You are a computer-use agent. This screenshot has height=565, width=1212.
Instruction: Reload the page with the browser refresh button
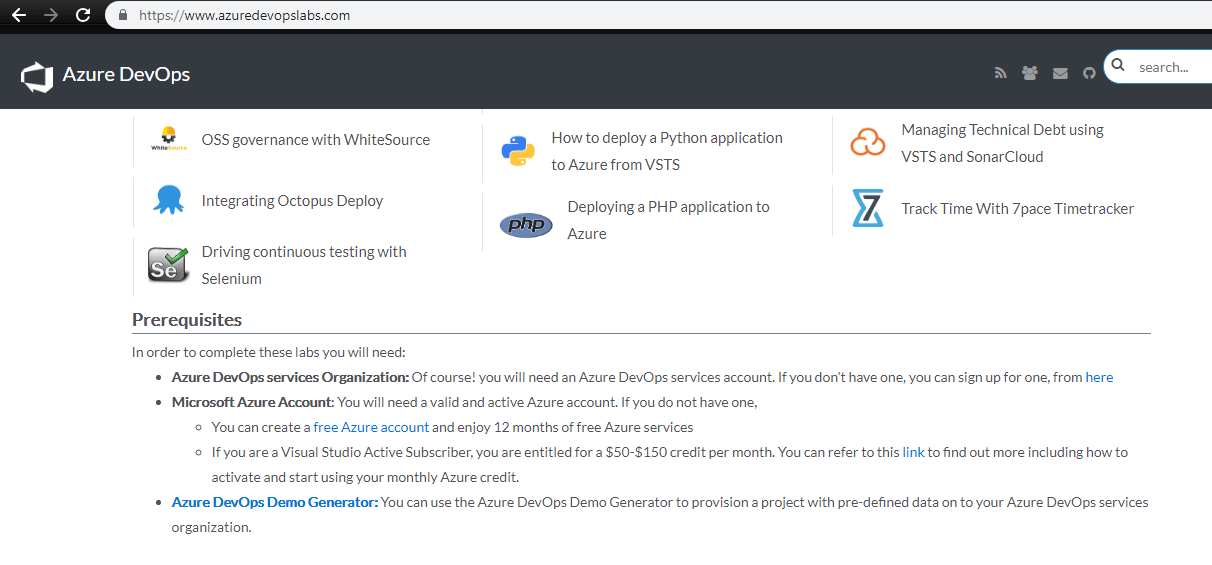(83, 15)
